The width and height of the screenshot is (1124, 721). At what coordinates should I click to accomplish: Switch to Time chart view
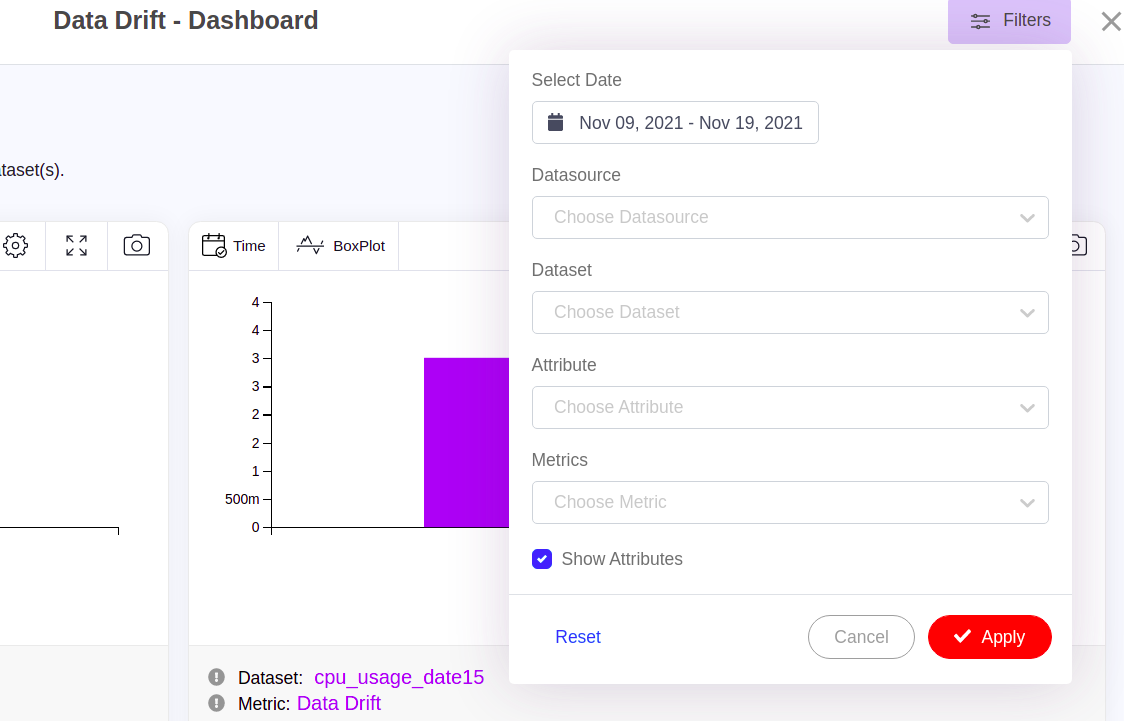point(234,246)
